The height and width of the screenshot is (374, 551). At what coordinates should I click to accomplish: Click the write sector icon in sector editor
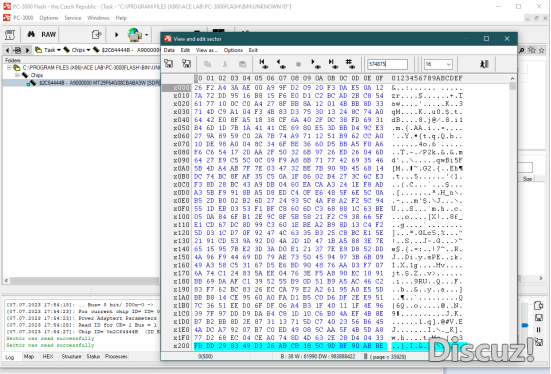coord(186,64)
